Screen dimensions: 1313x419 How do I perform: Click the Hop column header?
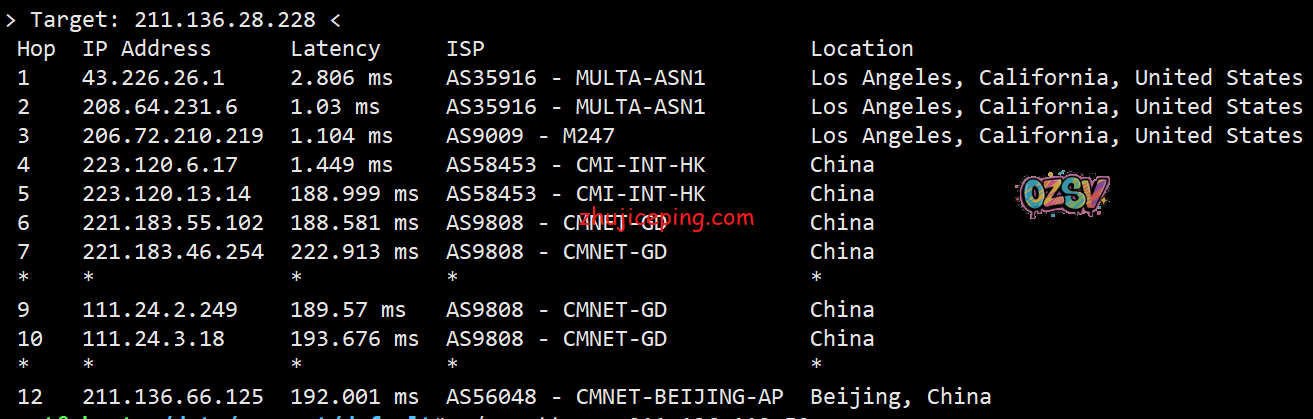point(36,49)
